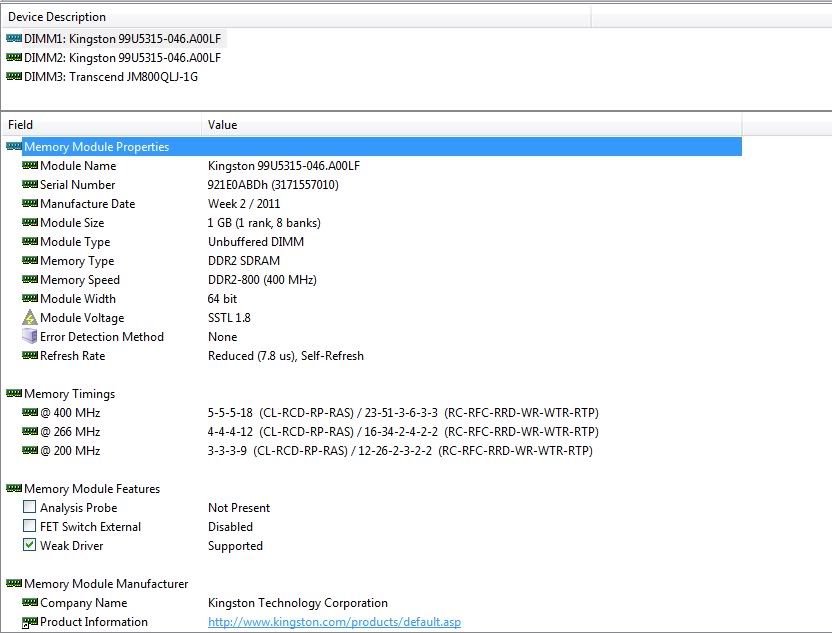The width and height of the screenshot is (832, 633).
Task: Click the Disabled value for FET Switch
Action: point(230,527)
